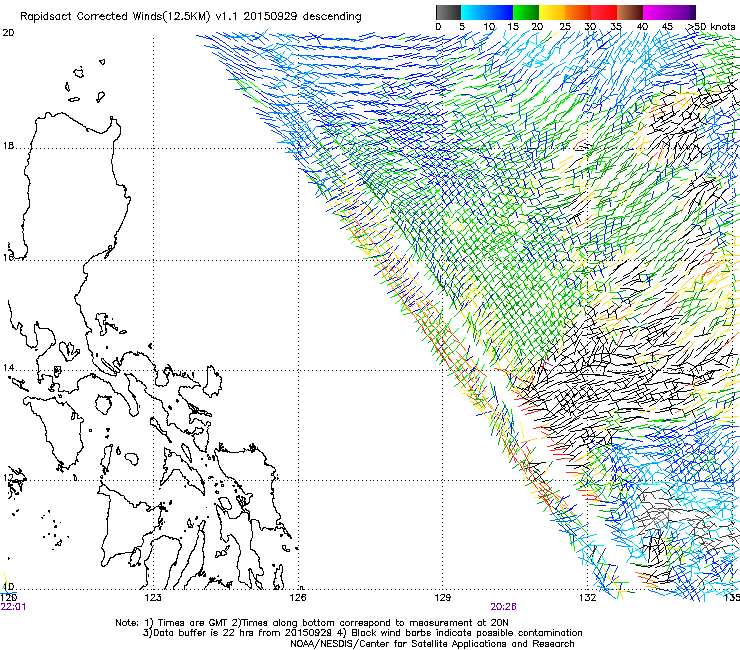Viewport: 740px width, 650px height.
Task: Click legend tick label '25'
Action: tap(564, 27)
